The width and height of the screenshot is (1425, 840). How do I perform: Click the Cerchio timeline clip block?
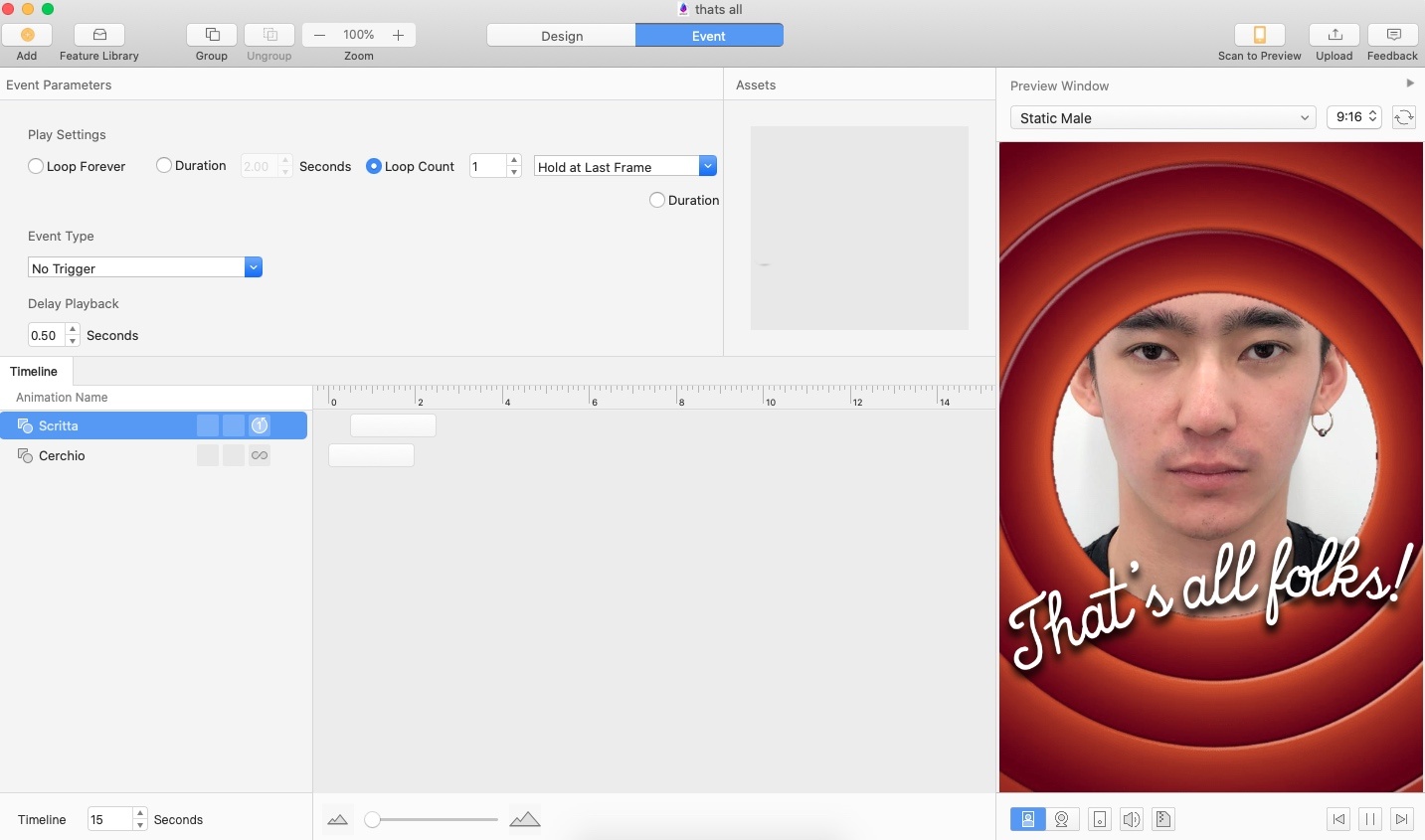pos(371,455)
